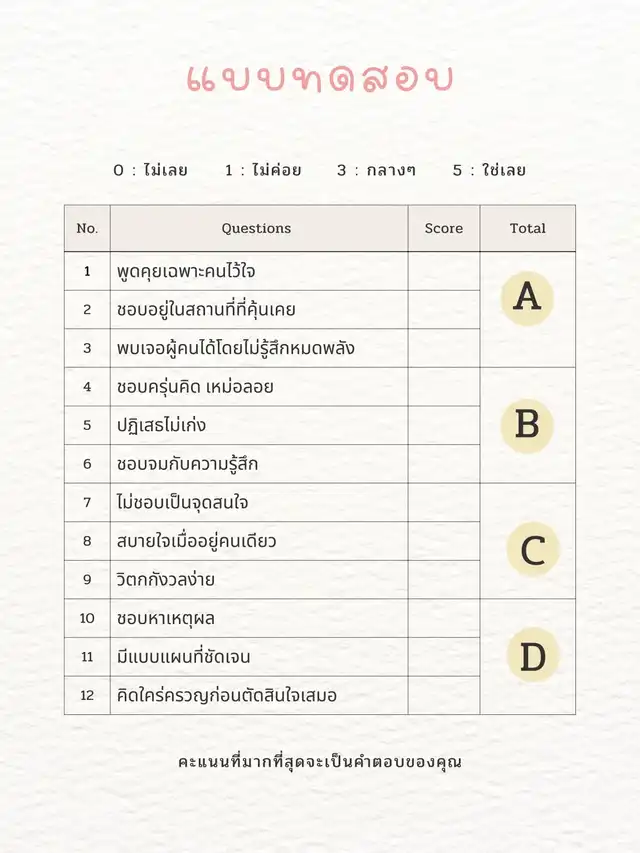Click question text วิตกกังวลง่าย
640x853 pixels.
[165, 579]
